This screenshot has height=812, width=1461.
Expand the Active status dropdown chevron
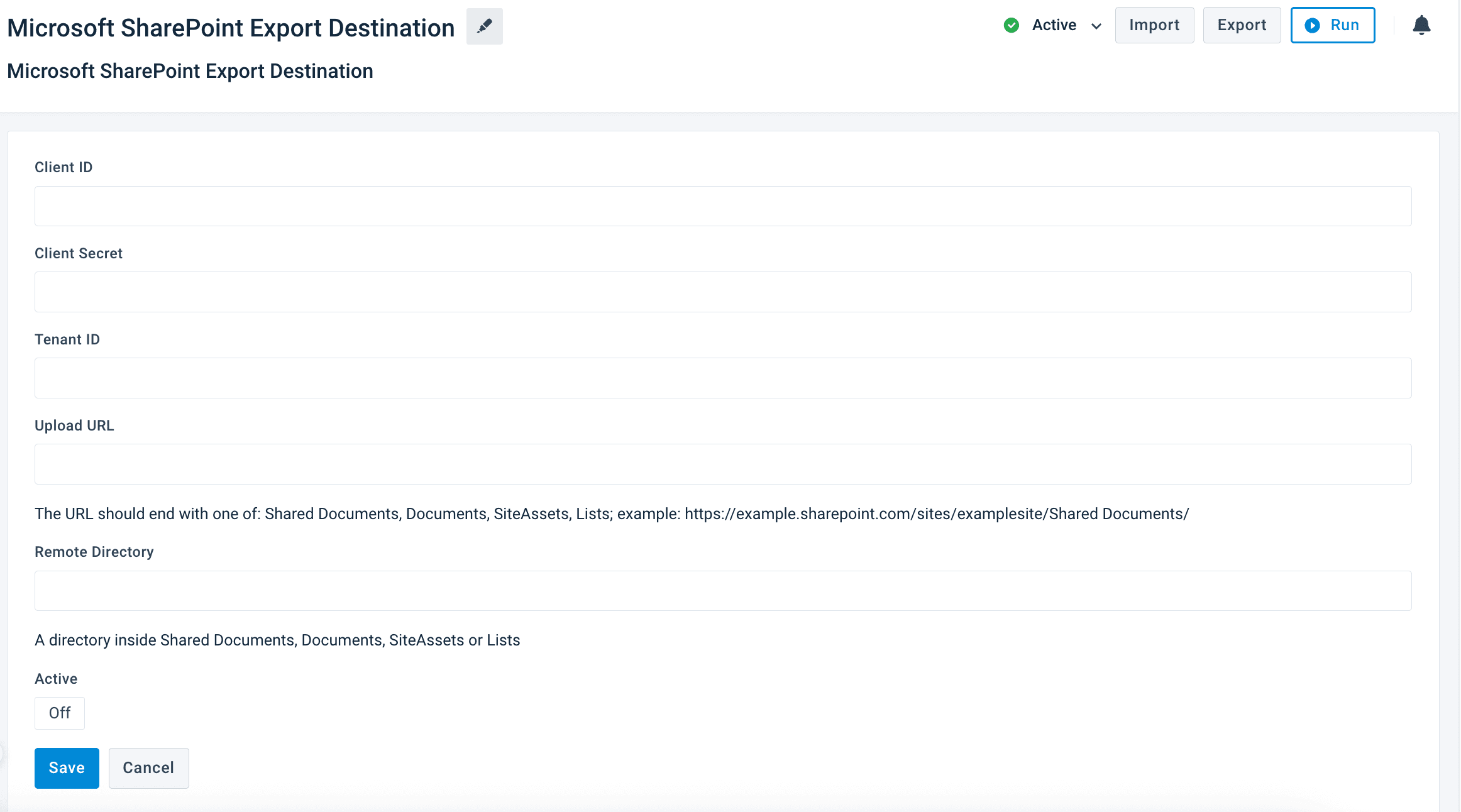pos(1096,26)
